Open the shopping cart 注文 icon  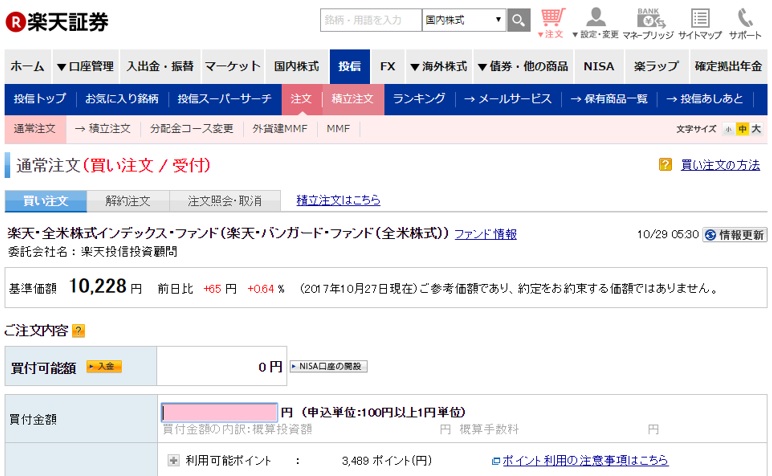(x=552, y=24)
